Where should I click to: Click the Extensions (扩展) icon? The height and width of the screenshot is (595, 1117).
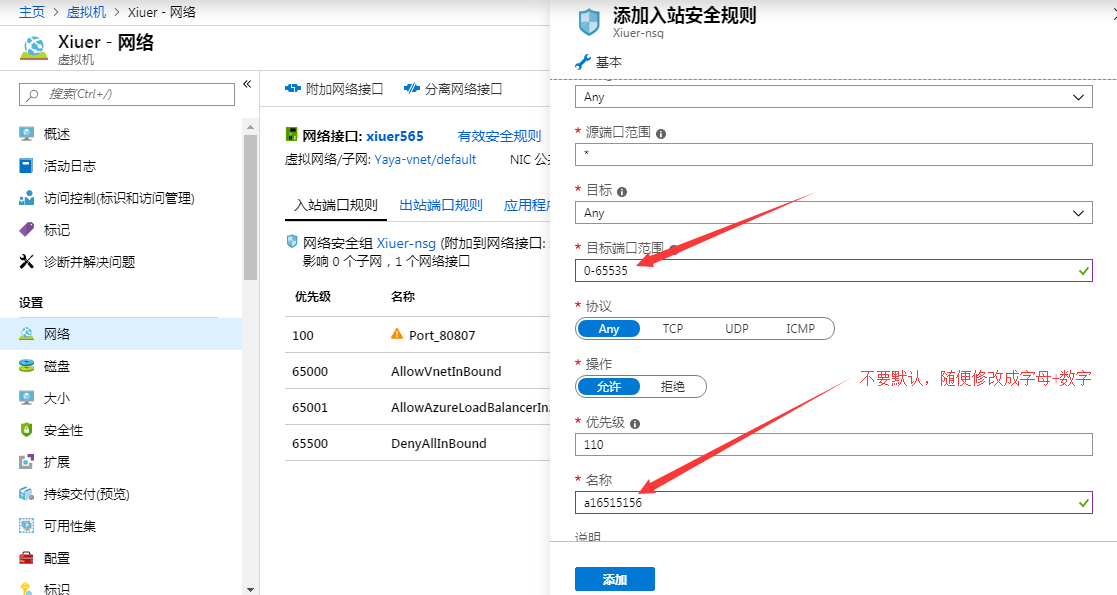[26, 462]
